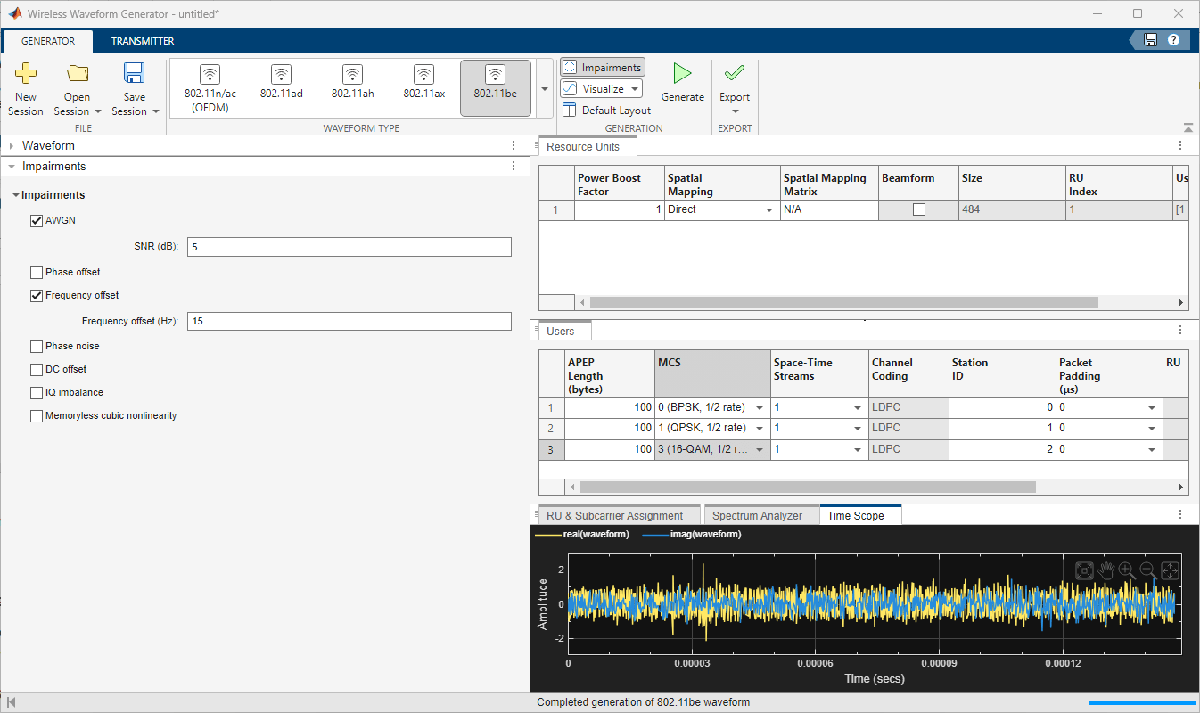Click the Generate button

(x=683, y=85)
